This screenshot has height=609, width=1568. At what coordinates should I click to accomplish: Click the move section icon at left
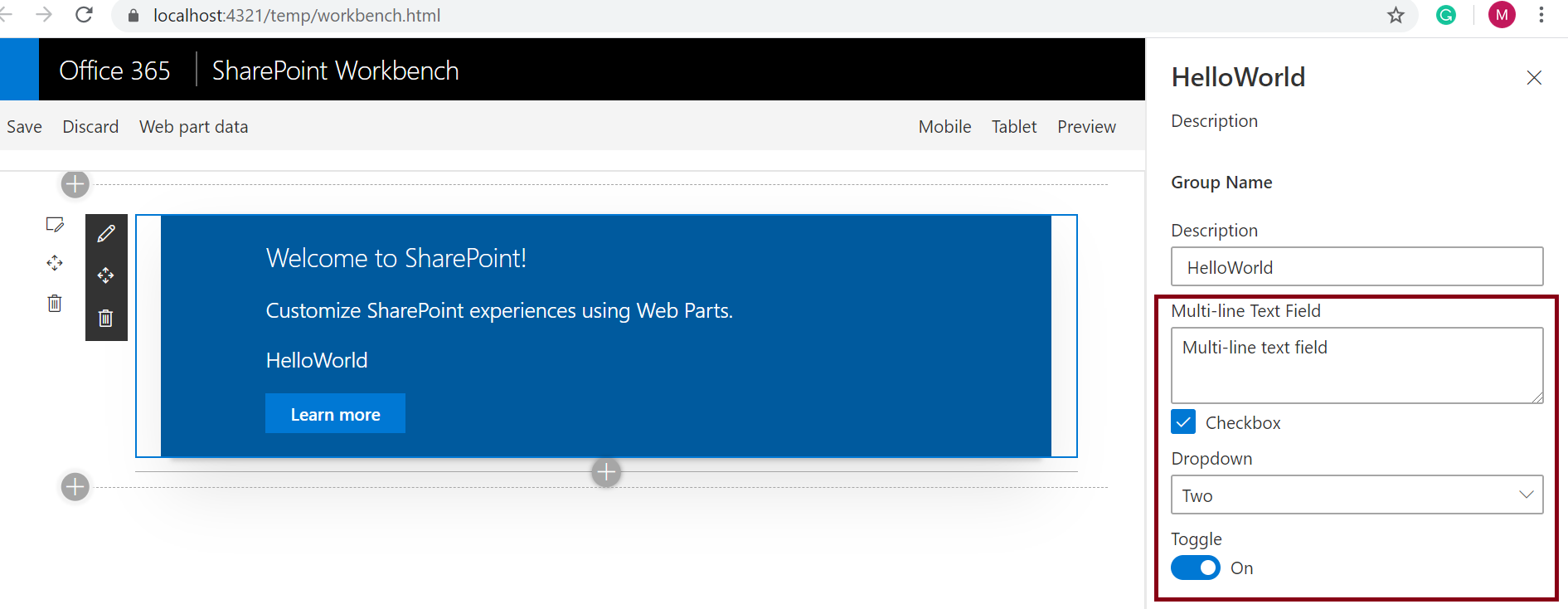(x=55, y=263)
